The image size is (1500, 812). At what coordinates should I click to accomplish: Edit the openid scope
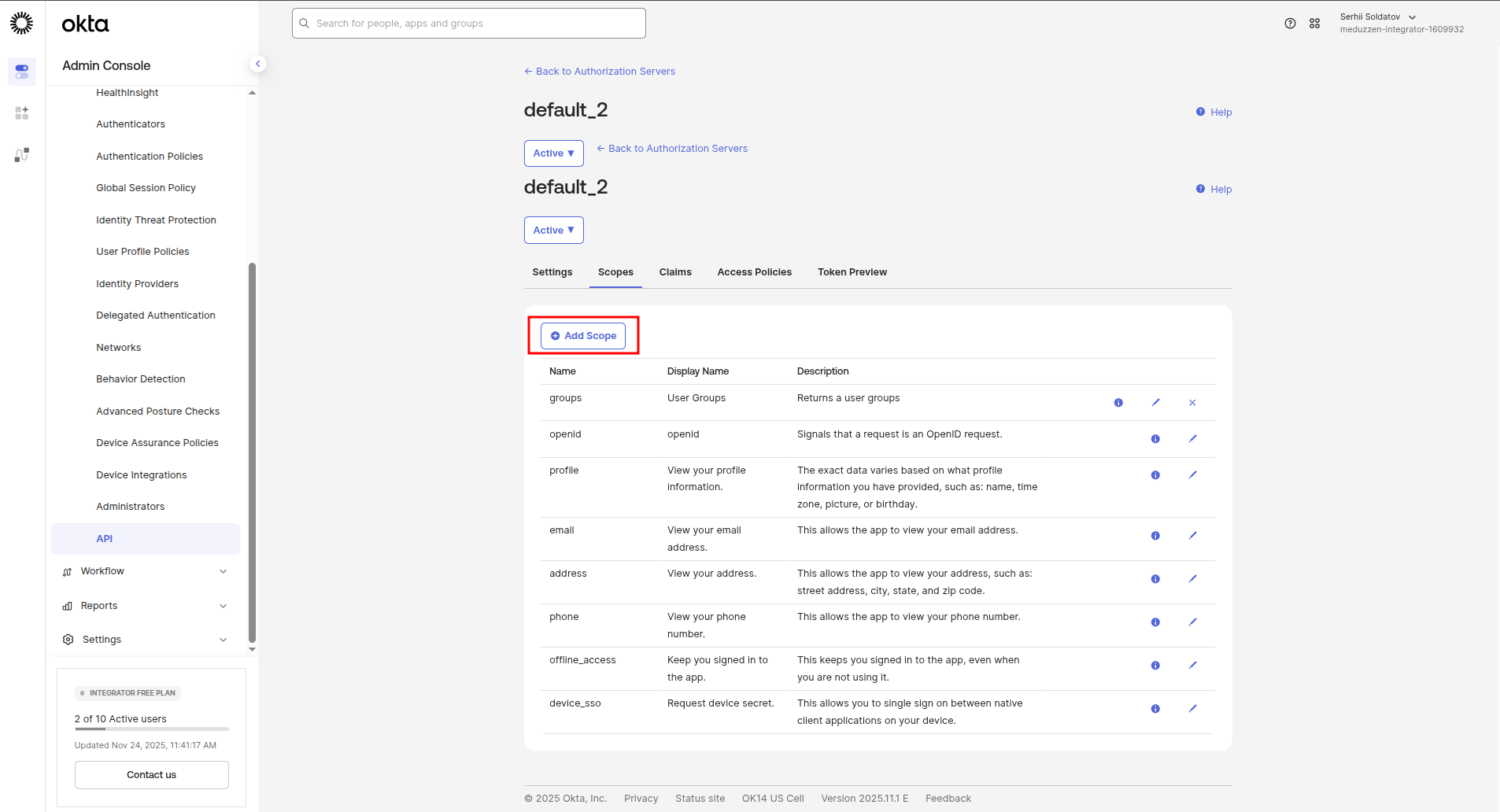1192,439
